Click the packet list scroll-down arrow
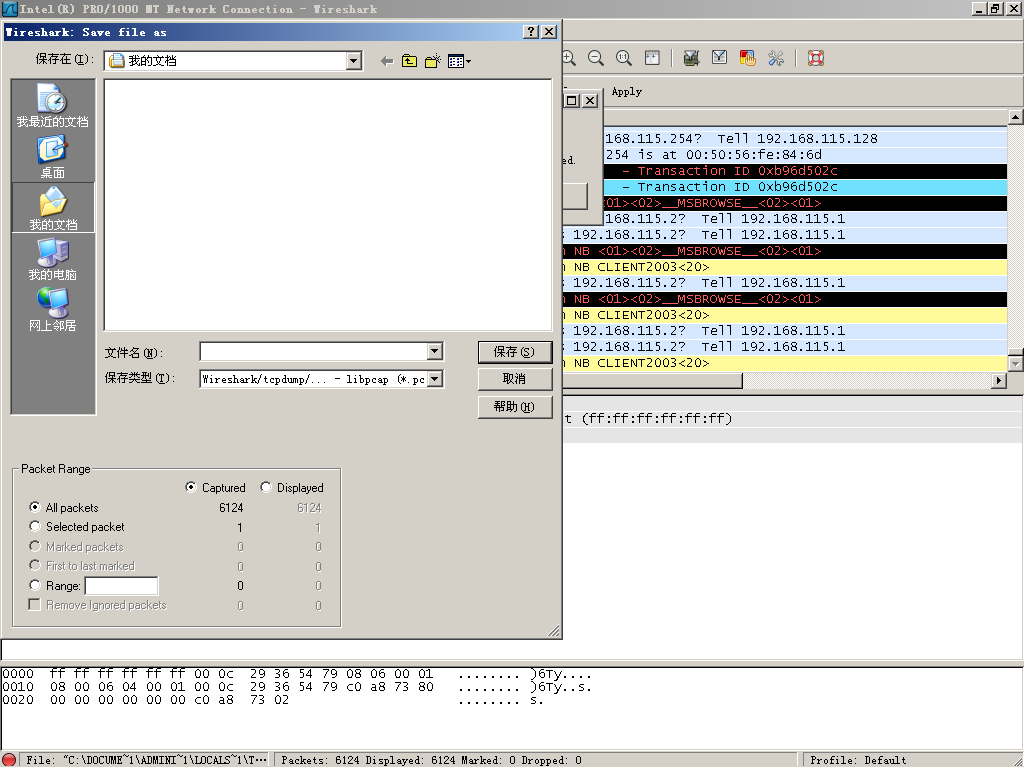 1016,362
